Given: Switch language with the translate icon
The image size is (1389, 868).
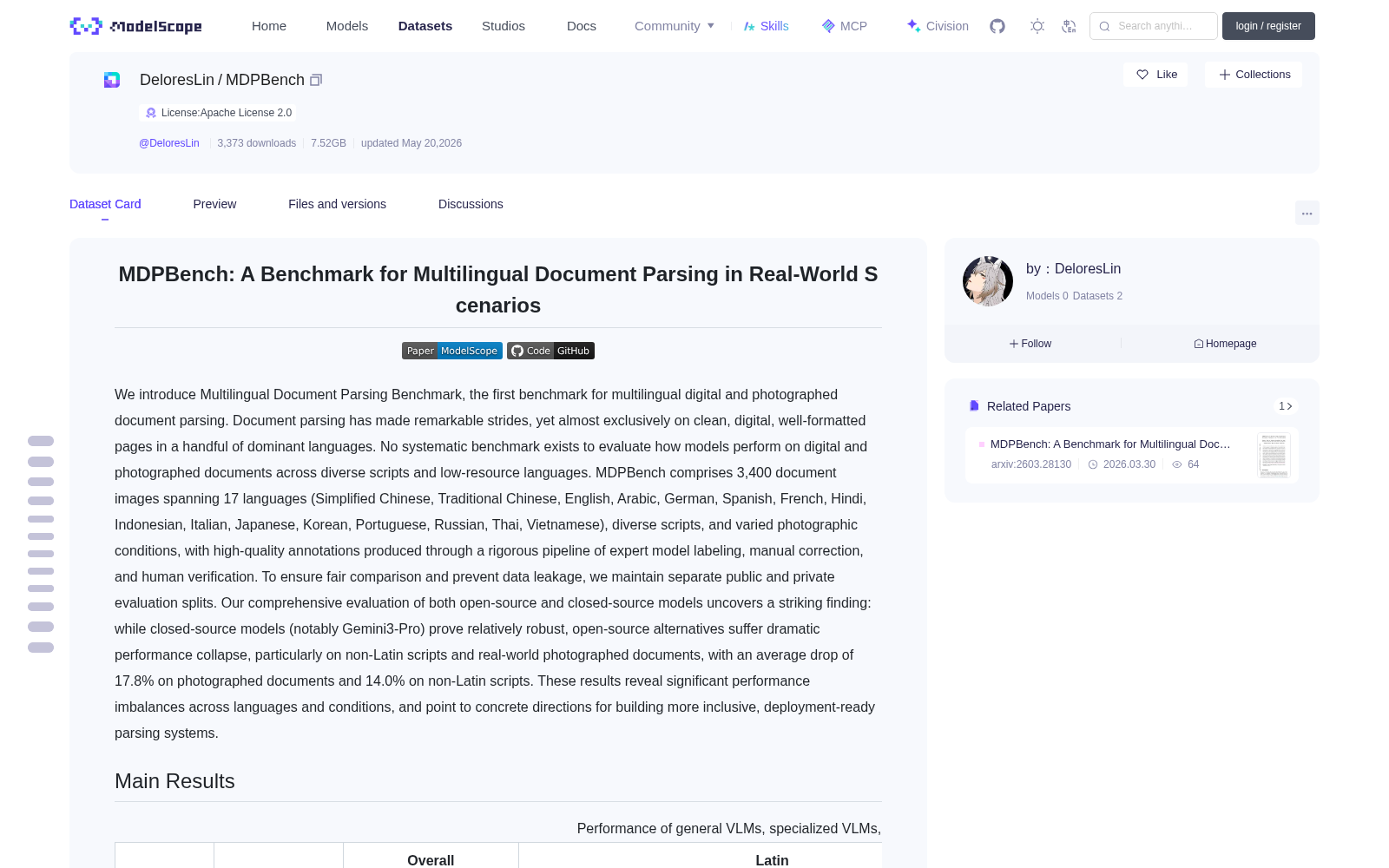Looking at the screenshot, I should click(x=1069, y=26).
